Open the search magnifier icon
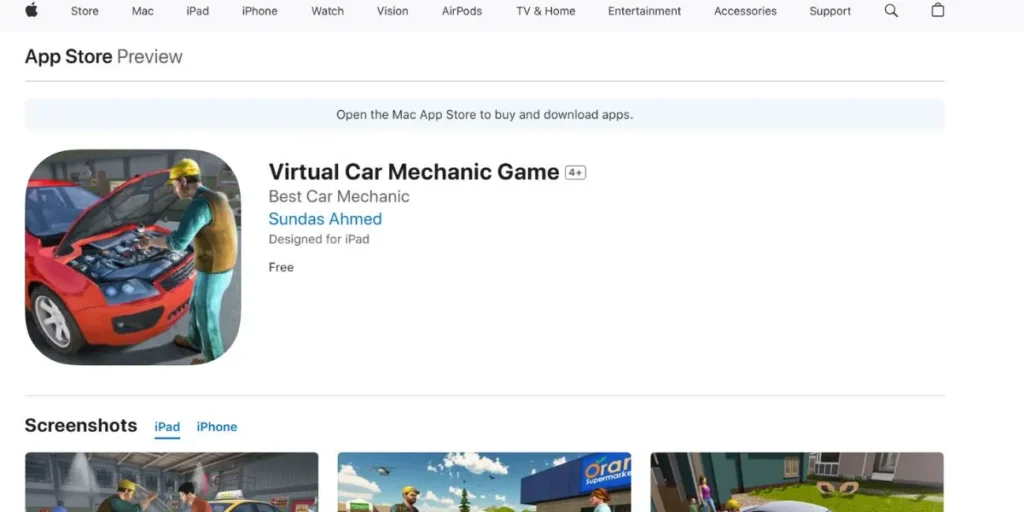This screenshot has width=1024, height=512. (891, 10)
